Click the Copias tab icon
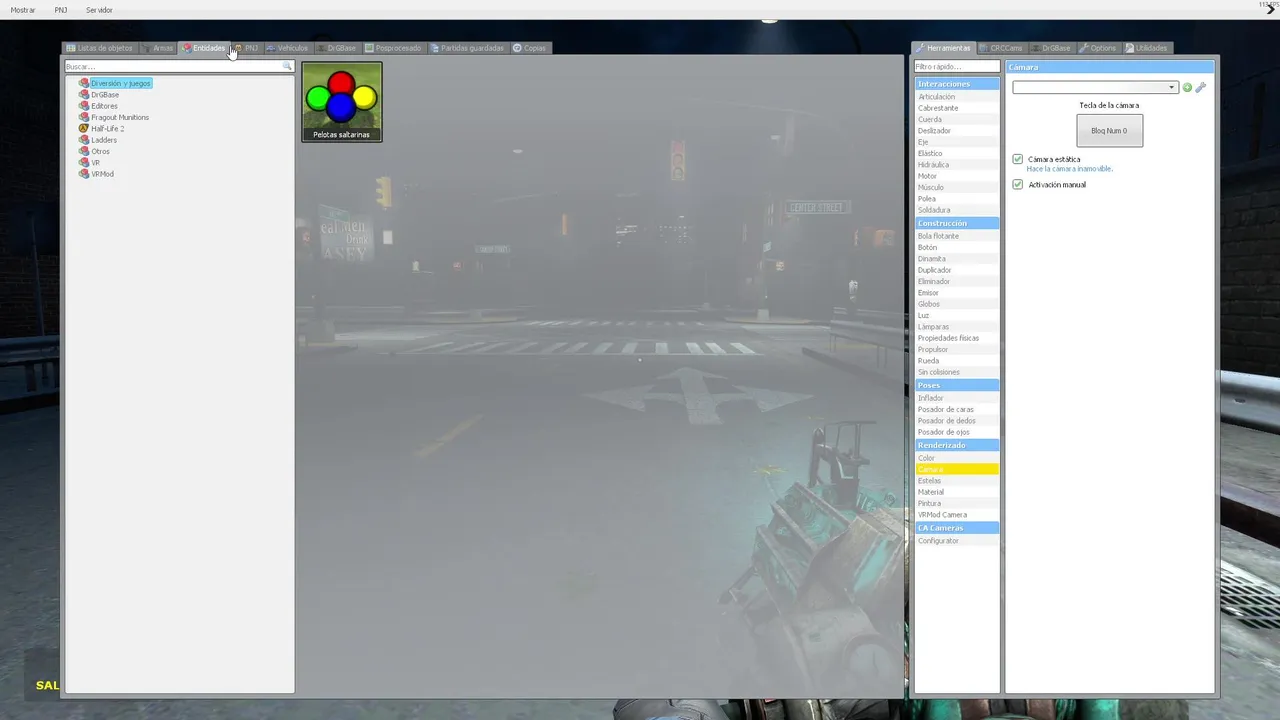Screen dimensions: 1280x720 (517, 48)
